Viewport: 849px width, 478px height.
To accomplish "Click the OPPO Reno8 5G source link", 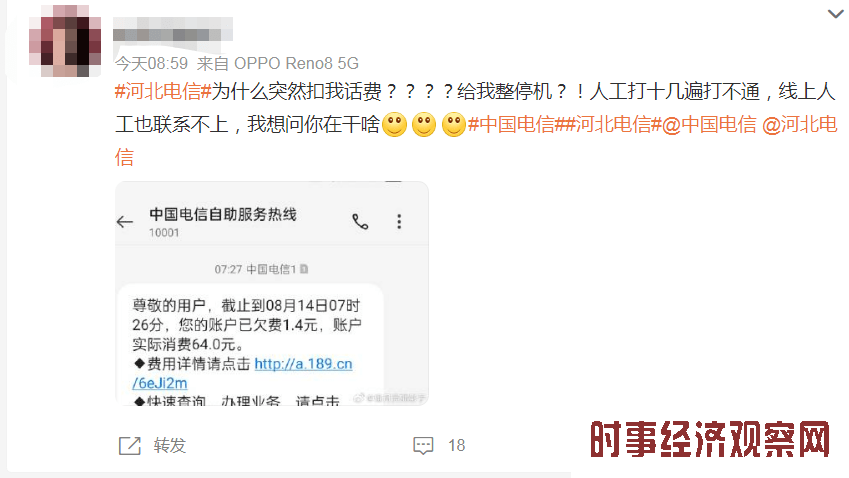I will [296, 63].
